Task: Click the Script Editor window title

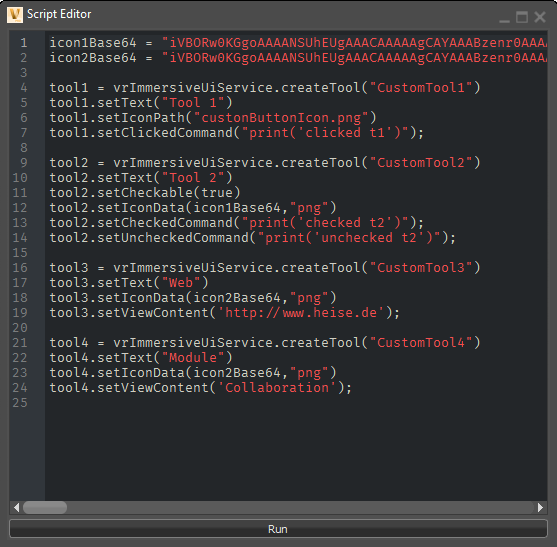Action: pyautogui.click(x=59, y=14)
